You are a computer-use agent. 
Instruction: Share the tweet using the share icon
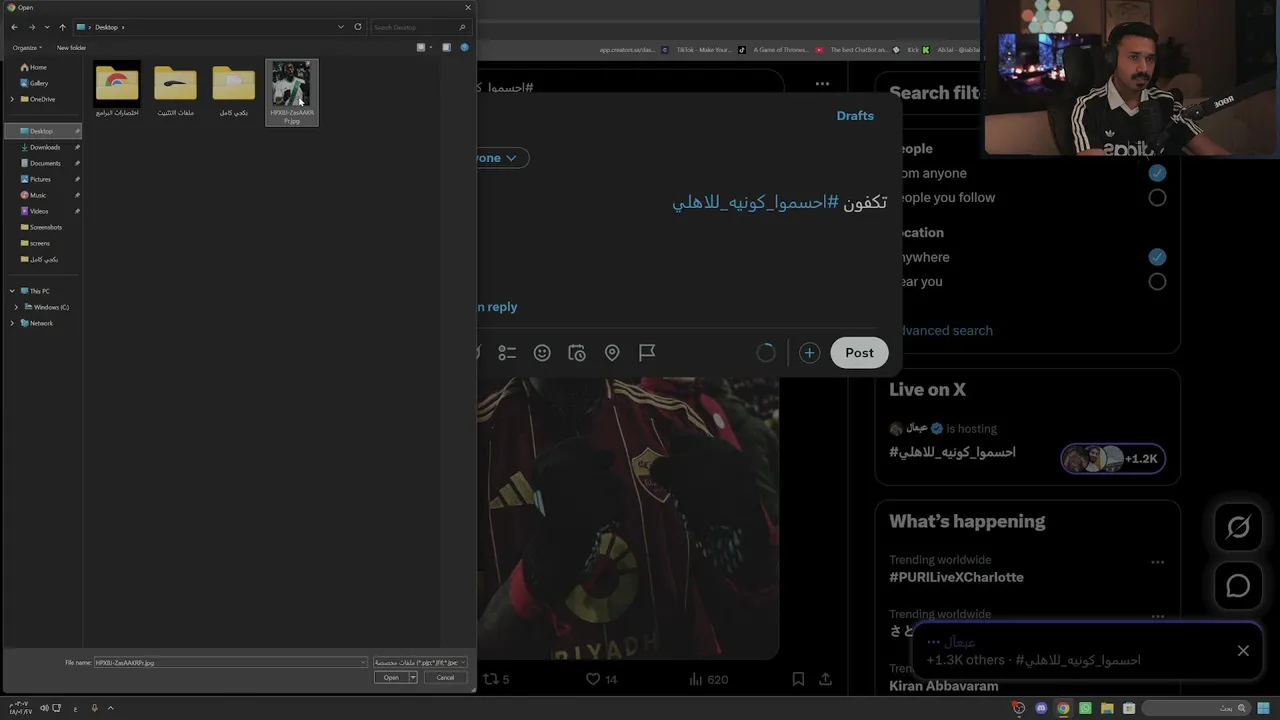(825, 679)
